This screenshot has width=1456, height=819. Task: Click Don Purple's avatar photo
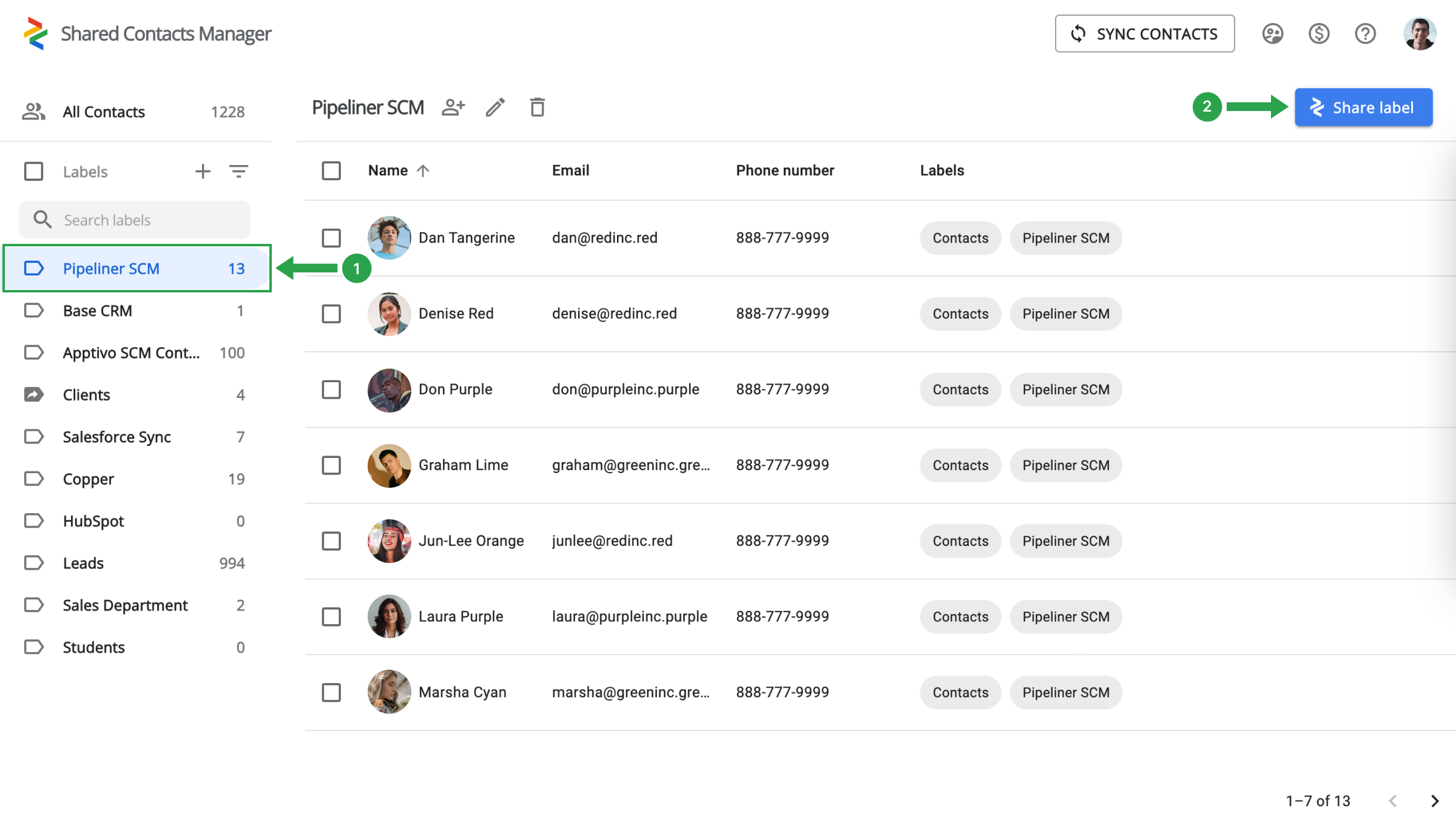(389, 389)
